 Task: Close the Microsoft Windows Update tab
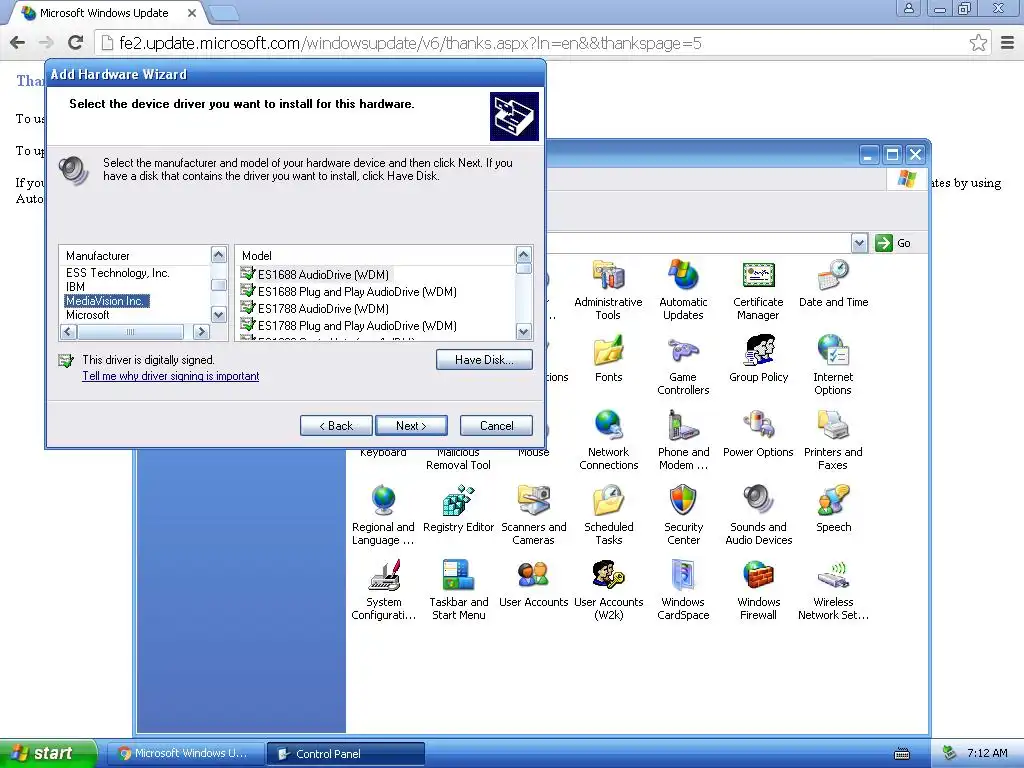[x=192, y=13]
